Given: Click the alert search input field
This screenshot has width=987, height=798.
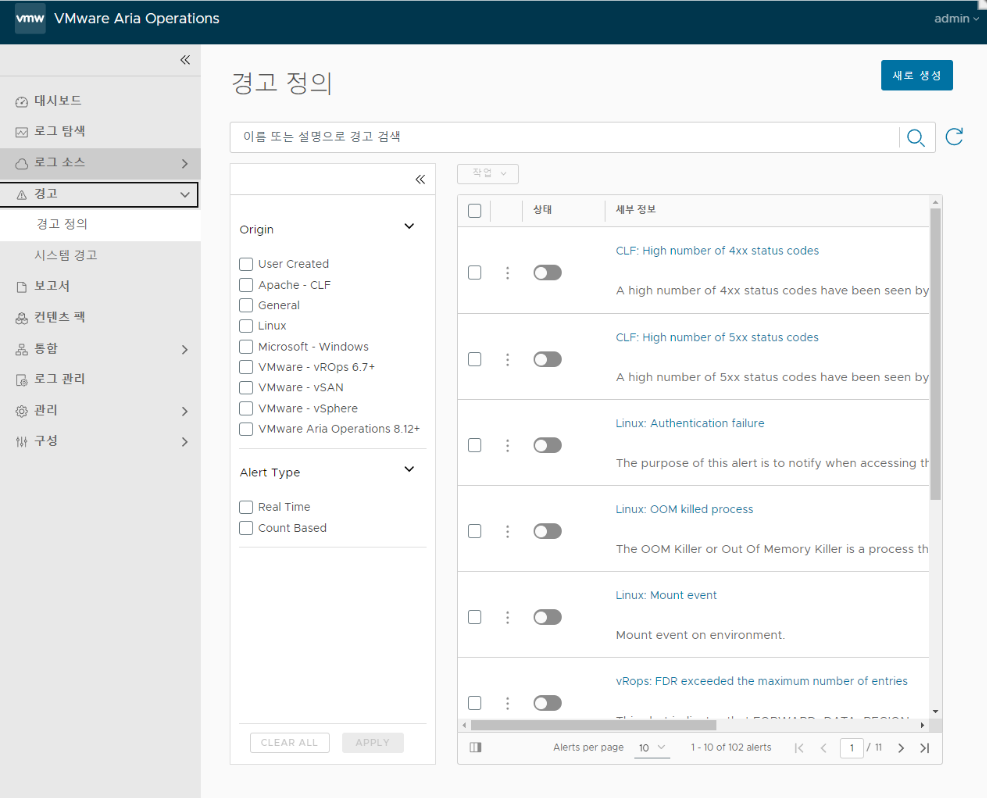Looking at the screenshot, I should pos(565,137).
